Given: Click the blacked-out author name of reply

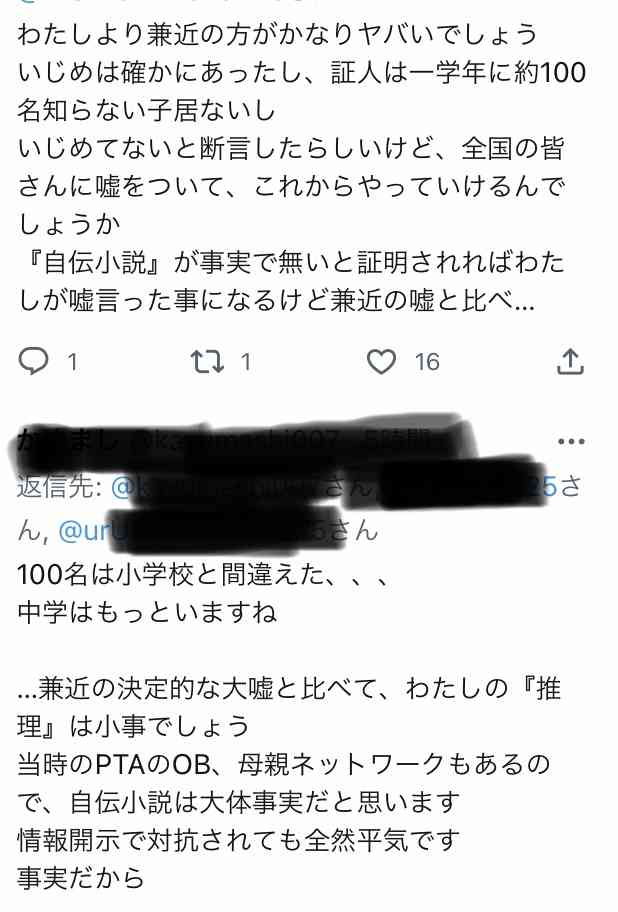Looking at the screenshot, I should tap(70, 441).
